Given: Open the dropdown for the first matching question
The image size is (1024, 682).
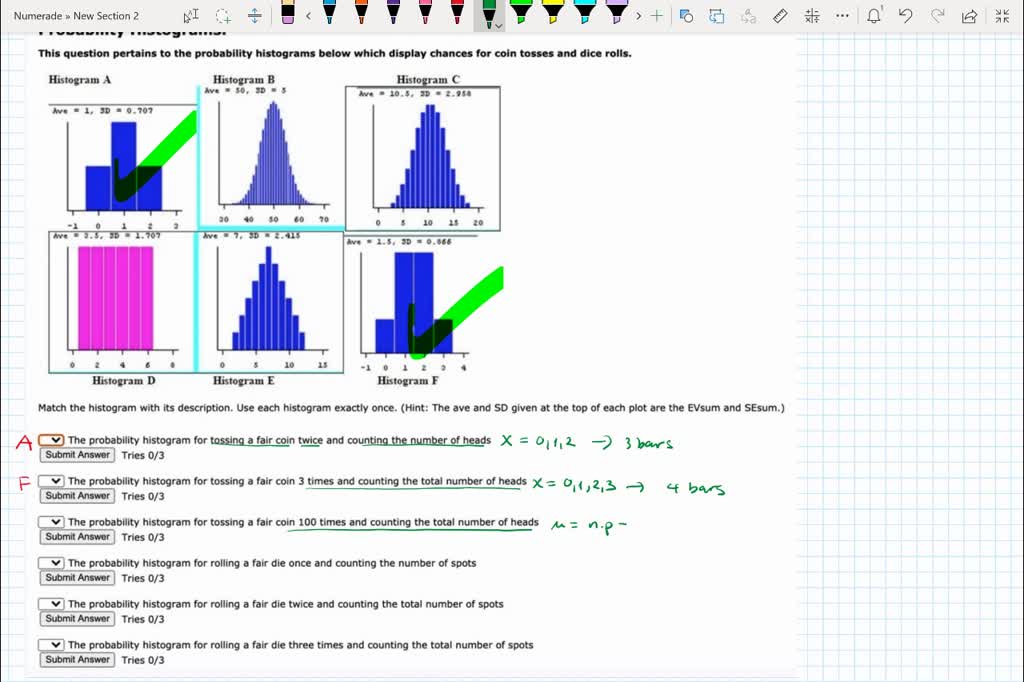Looking at the screenshot, I should [x=51, y=438].
